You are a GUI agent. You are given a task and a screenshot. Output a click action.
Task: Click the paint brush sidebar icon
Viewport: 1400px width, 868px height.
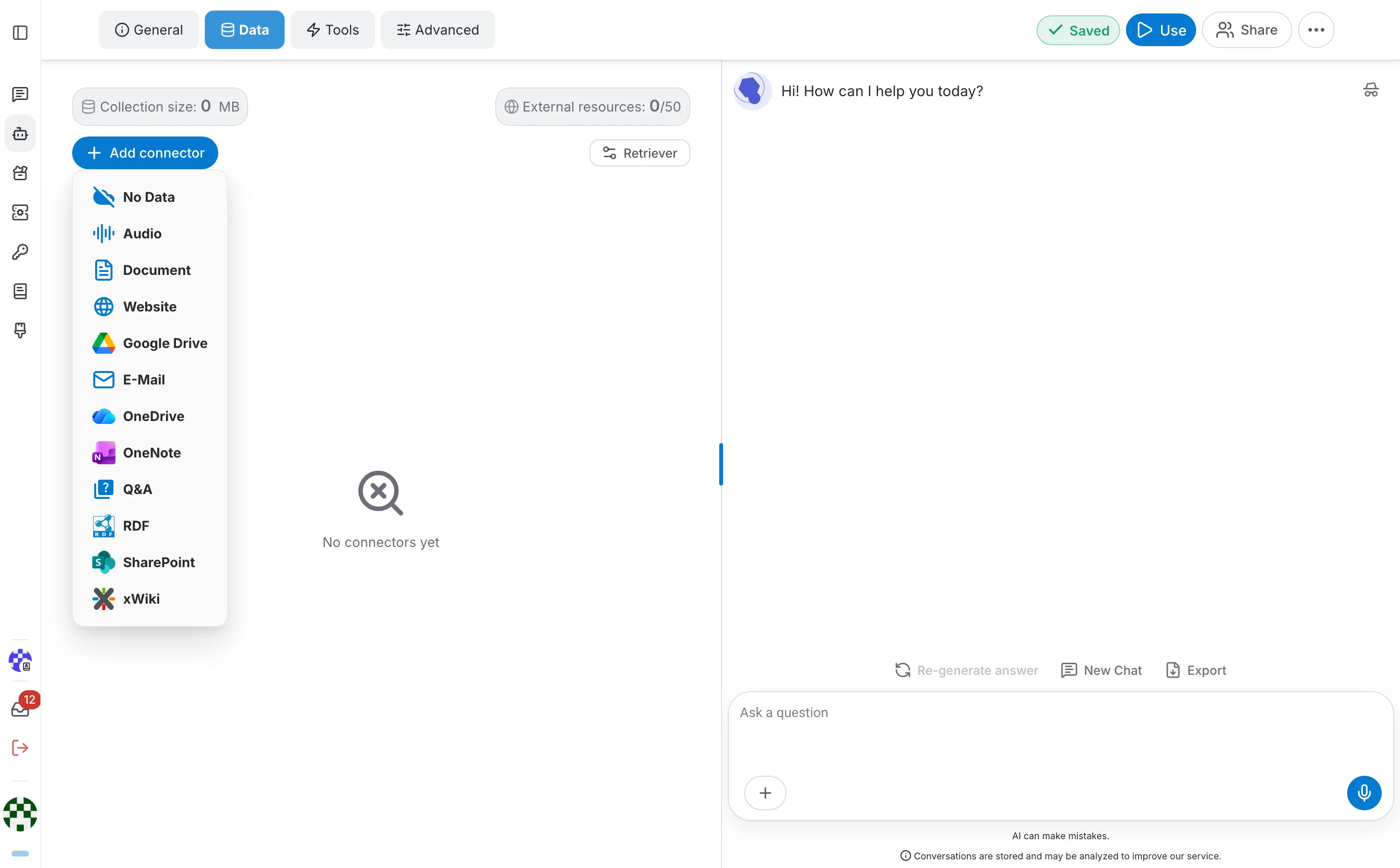click(20, 330)
